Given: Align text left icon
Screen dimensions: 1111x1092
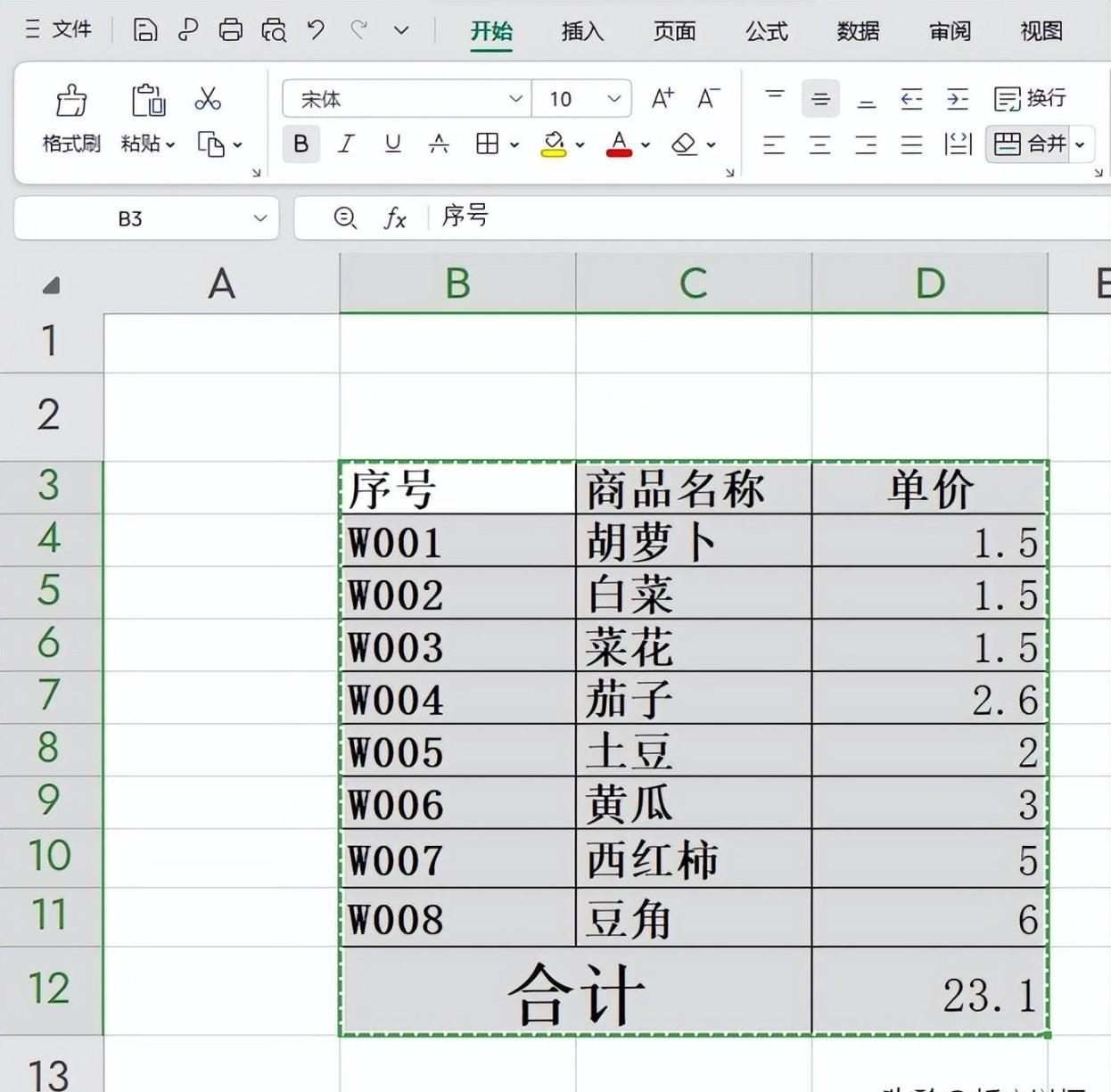Looking at the screenshot, I should (774, 144).
